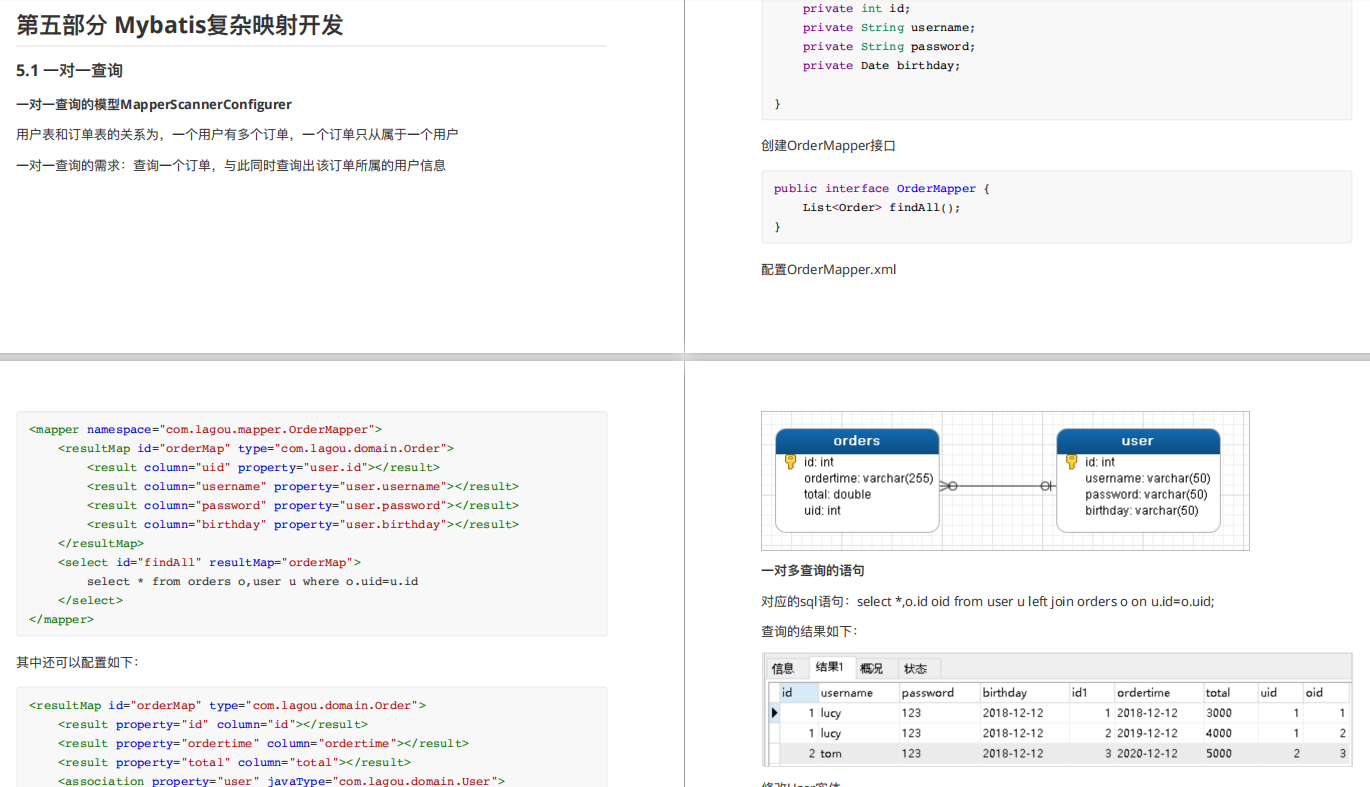Select ordertime cell 2019-12-12
The image size is (1370, 787).
pos(1158,733)
